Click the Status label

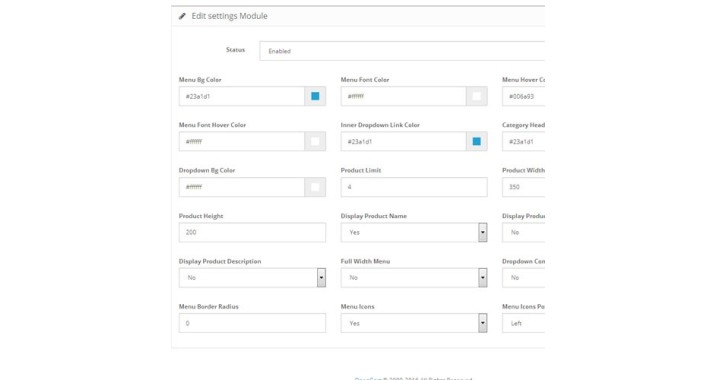(235, 50)
